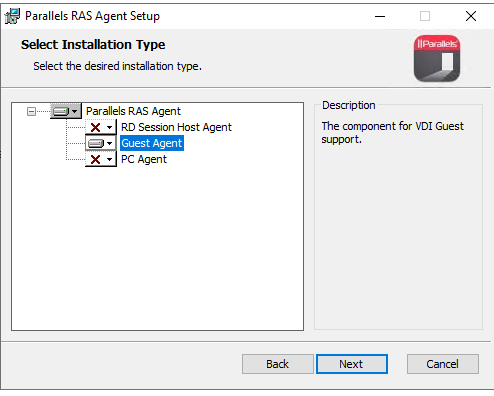Image resolution: width=494 pixels, height=396 pixels.
Task: Go Back to the previous step
Action: (x=277, y=364)
